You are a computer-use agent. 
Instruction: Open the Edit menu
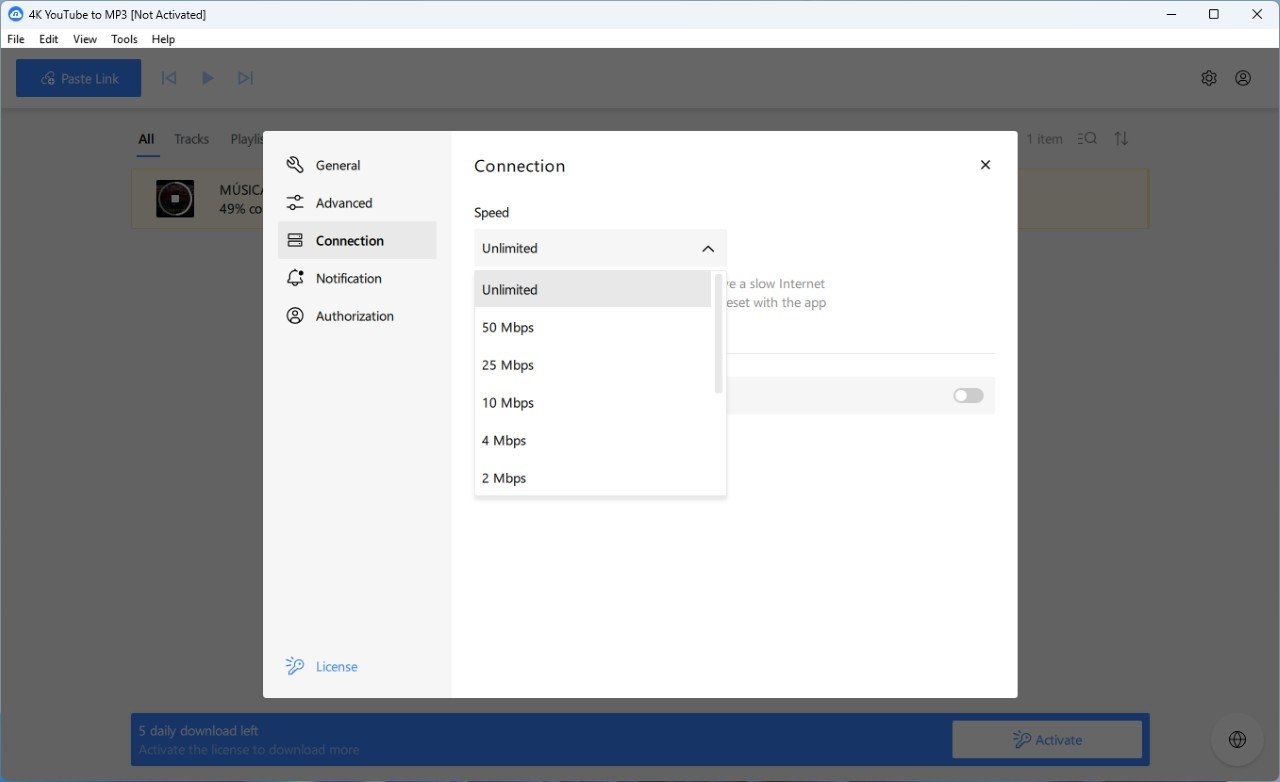tap(49, 39)
